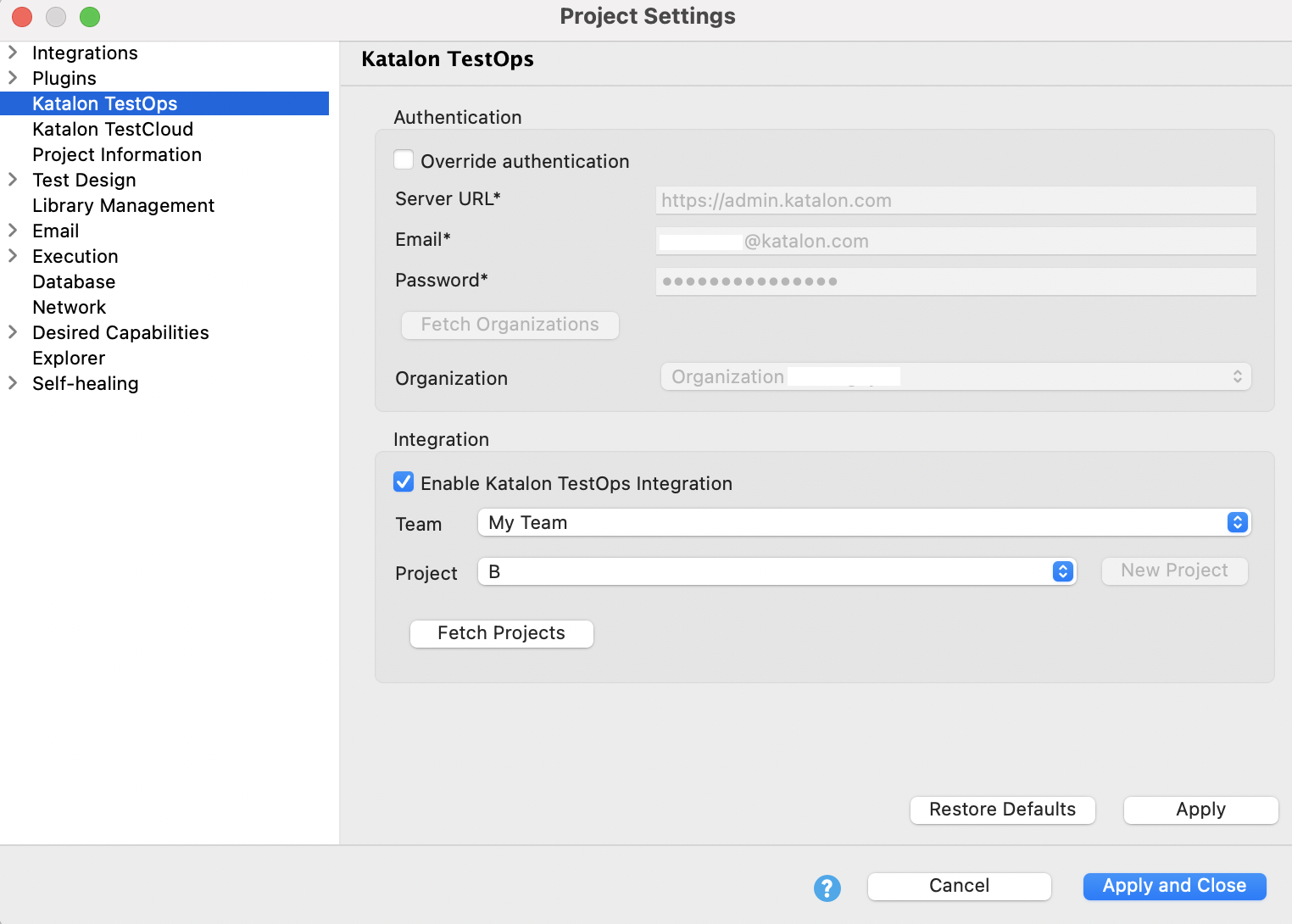Open the Organization dropdown
Image resolution: width=1292 pixels, height=924 pixels.
[x=955, y=376]
